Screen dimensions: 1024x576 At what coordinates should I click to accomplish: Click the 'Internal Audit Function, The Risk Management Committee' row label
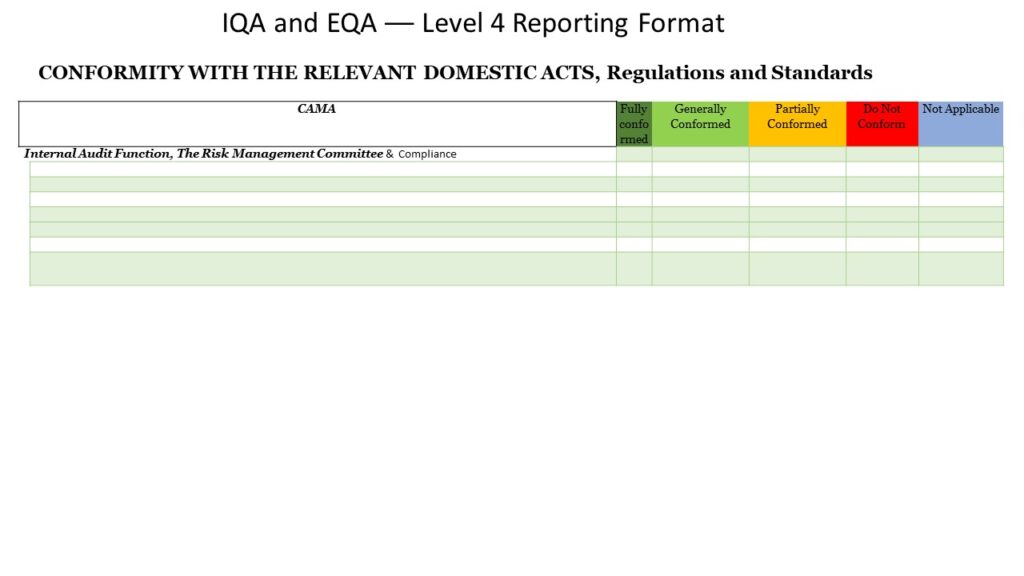pos(203,154)
